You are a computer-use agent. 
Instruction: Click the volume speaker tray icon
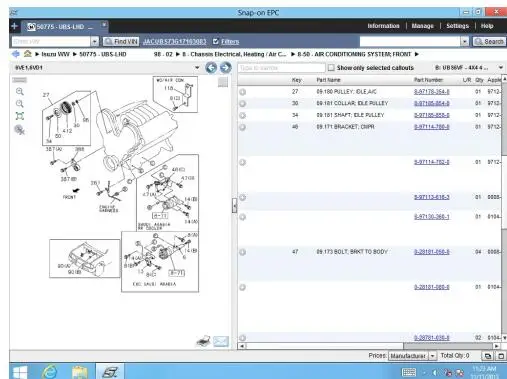point(435,372)
